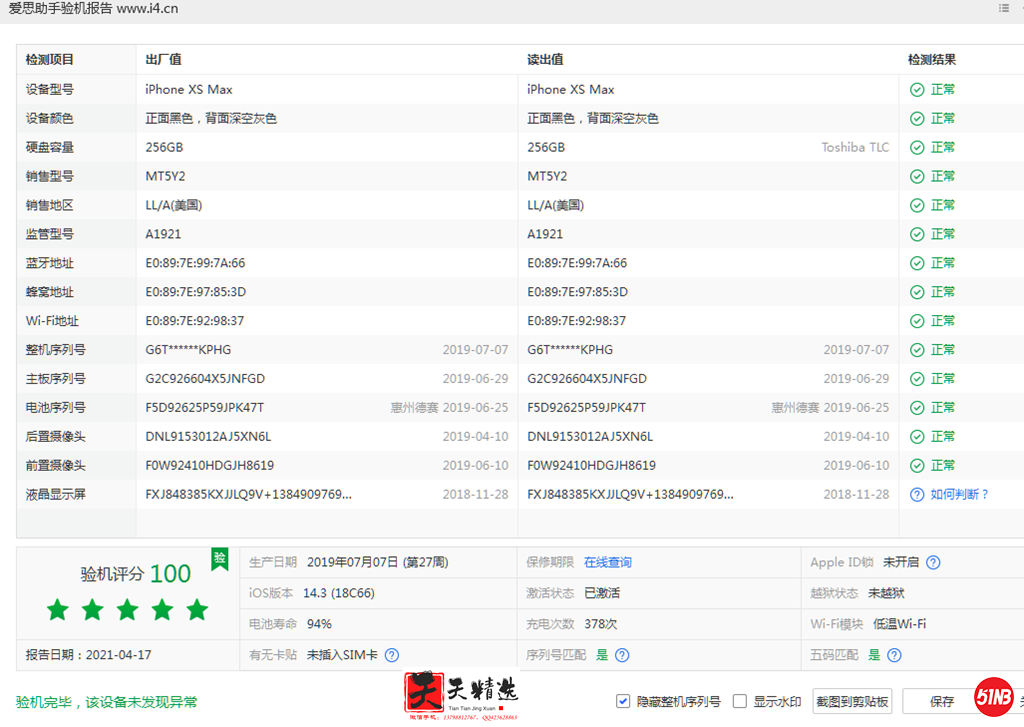
Task: Click help icon next to Apple ID锁
Action: (x=933, y=563)
